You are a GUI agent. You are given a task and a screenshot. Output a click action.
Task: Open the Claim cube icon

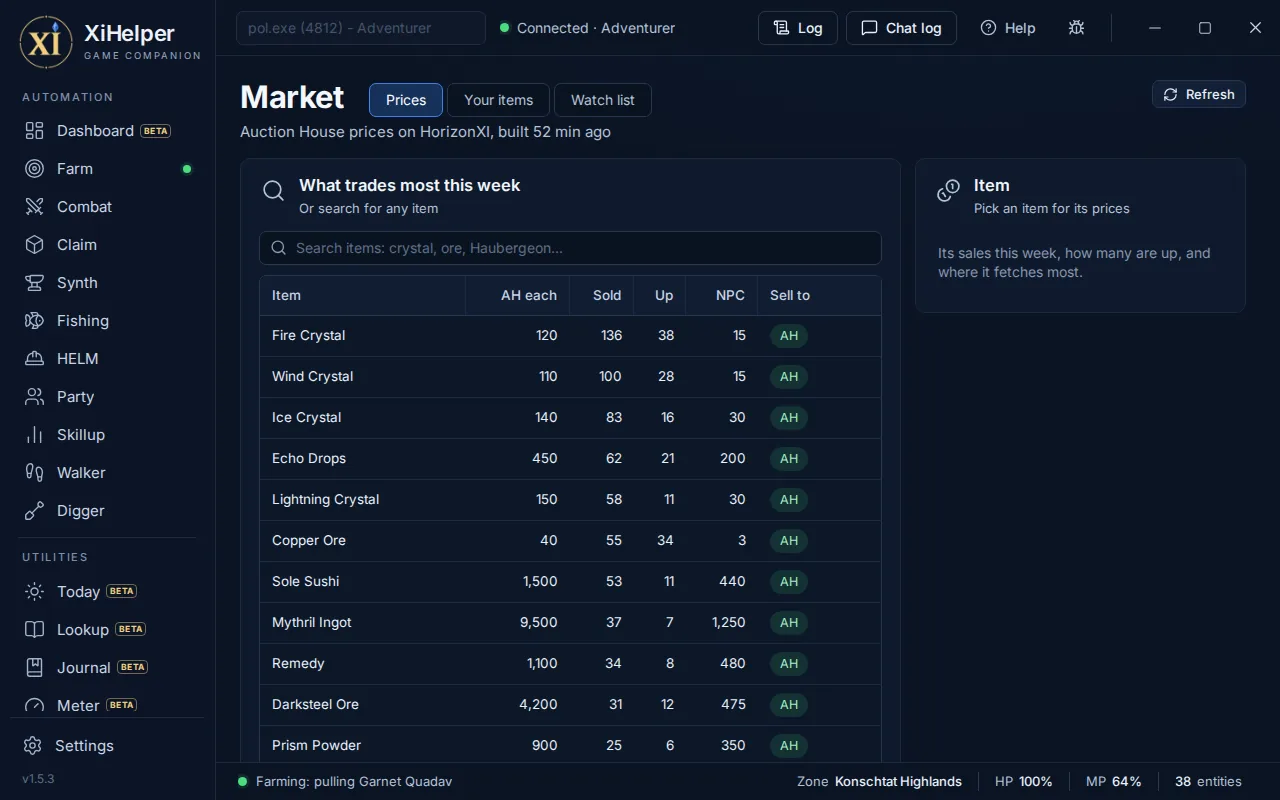tap(35, 245)
